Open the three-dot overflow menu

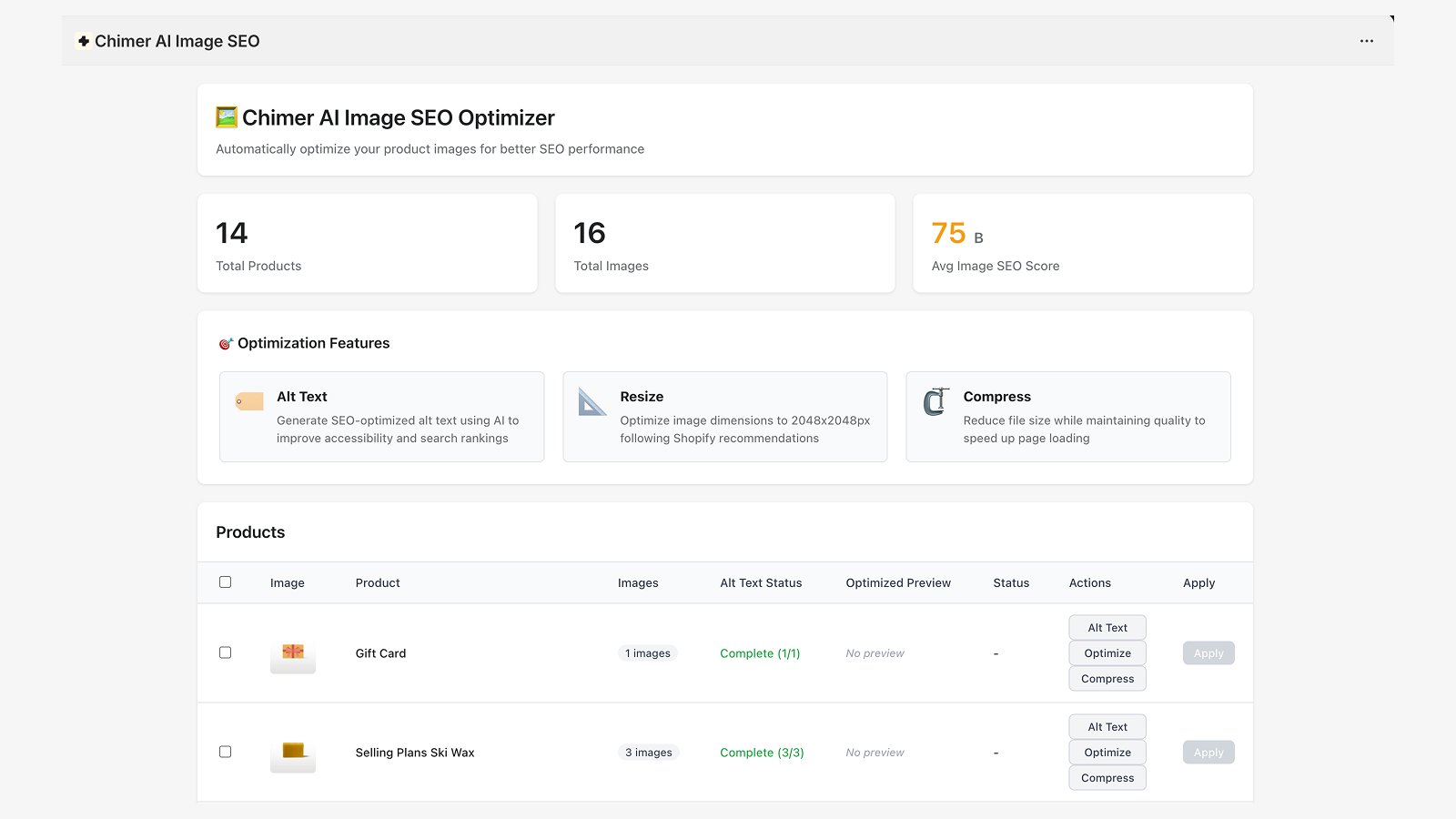(1367, 41)
